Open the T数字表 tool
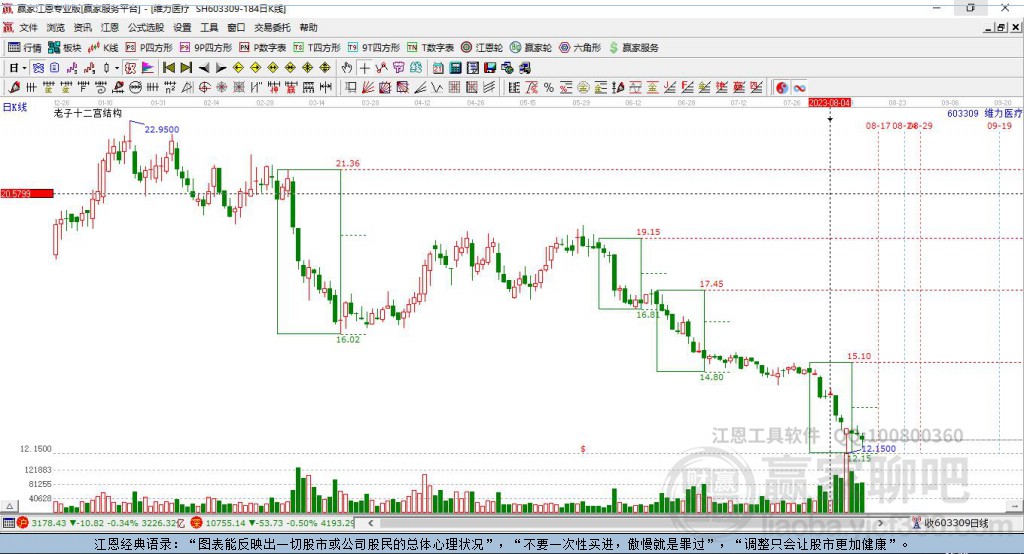 [430, 48]
